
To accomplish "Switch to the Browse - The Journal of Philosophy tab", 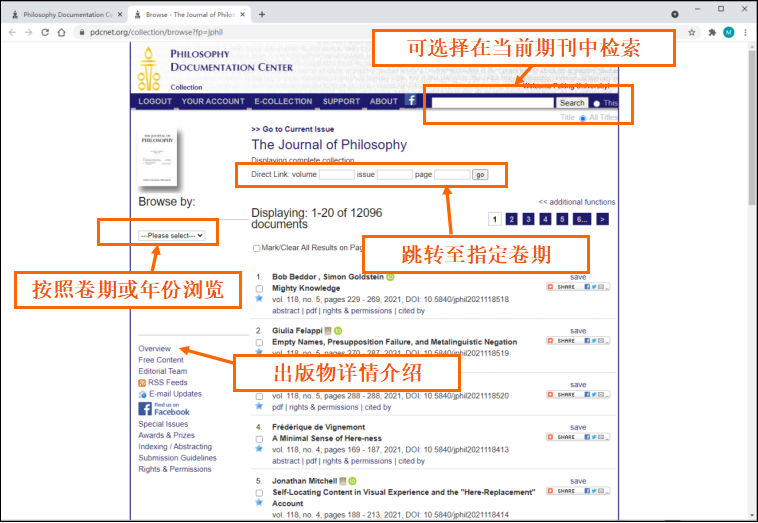I will pyautogui.click(x=190, y=15).
